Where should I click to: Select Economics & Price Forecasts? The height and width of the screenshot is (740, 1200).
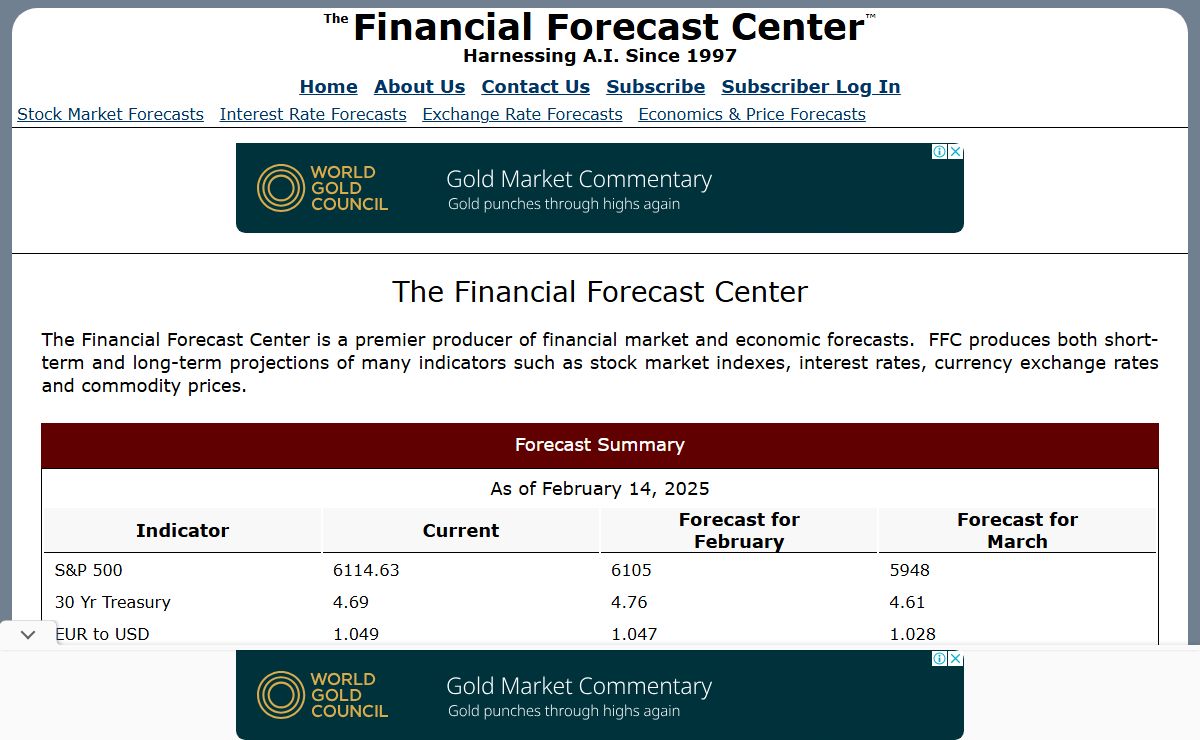tap(751, 114)
